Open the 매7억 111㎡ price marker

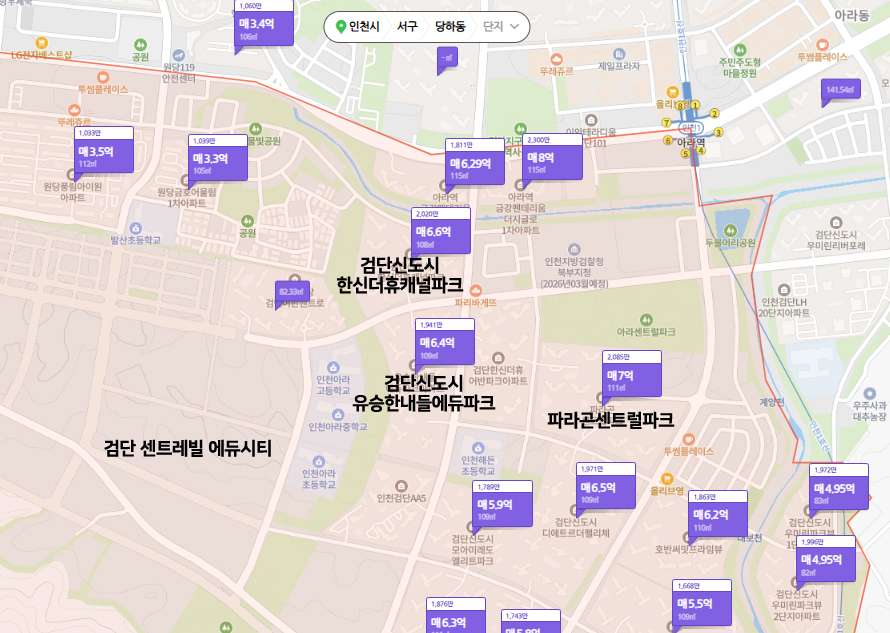pyautogui.click(x=632, y=377)
